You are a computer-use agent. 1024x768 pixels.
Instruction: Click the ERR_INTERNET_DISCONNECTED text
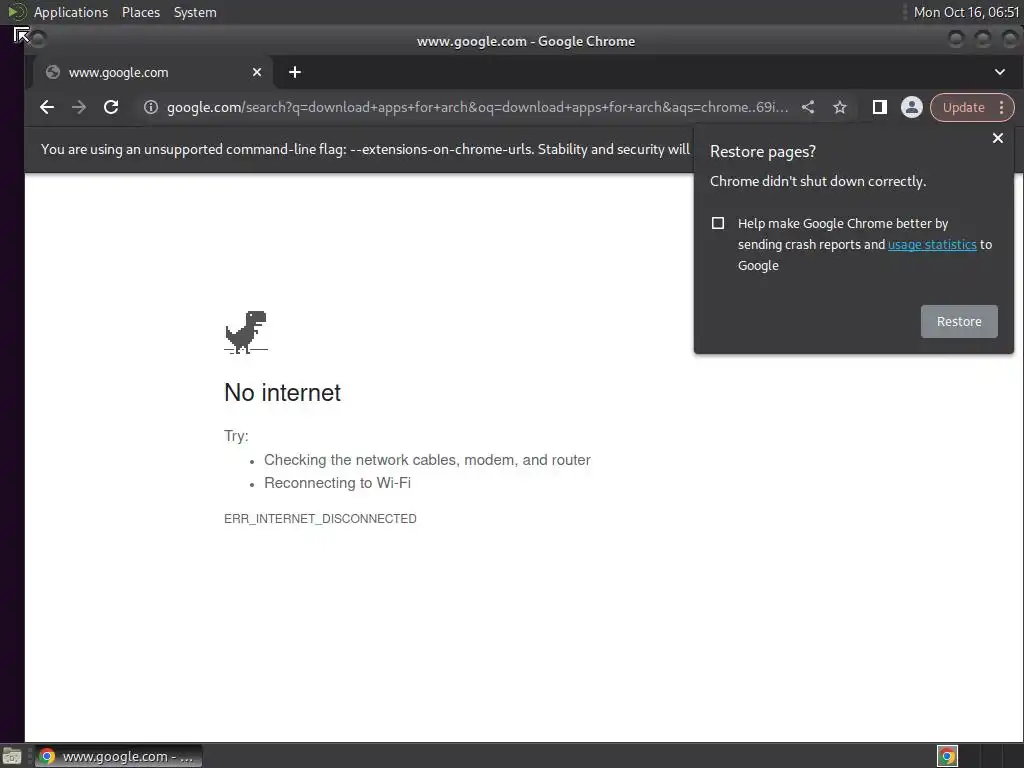click(x=320, y=519)
